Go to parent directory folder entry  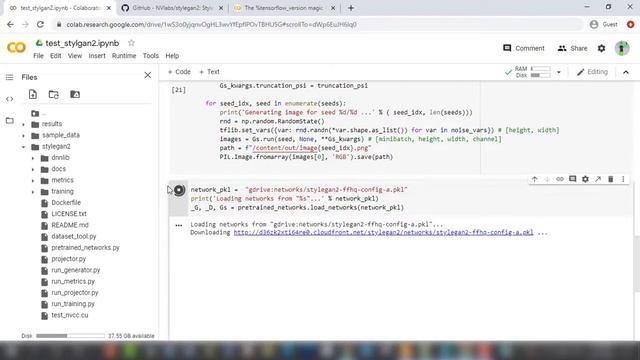click(x=39, y=113)
